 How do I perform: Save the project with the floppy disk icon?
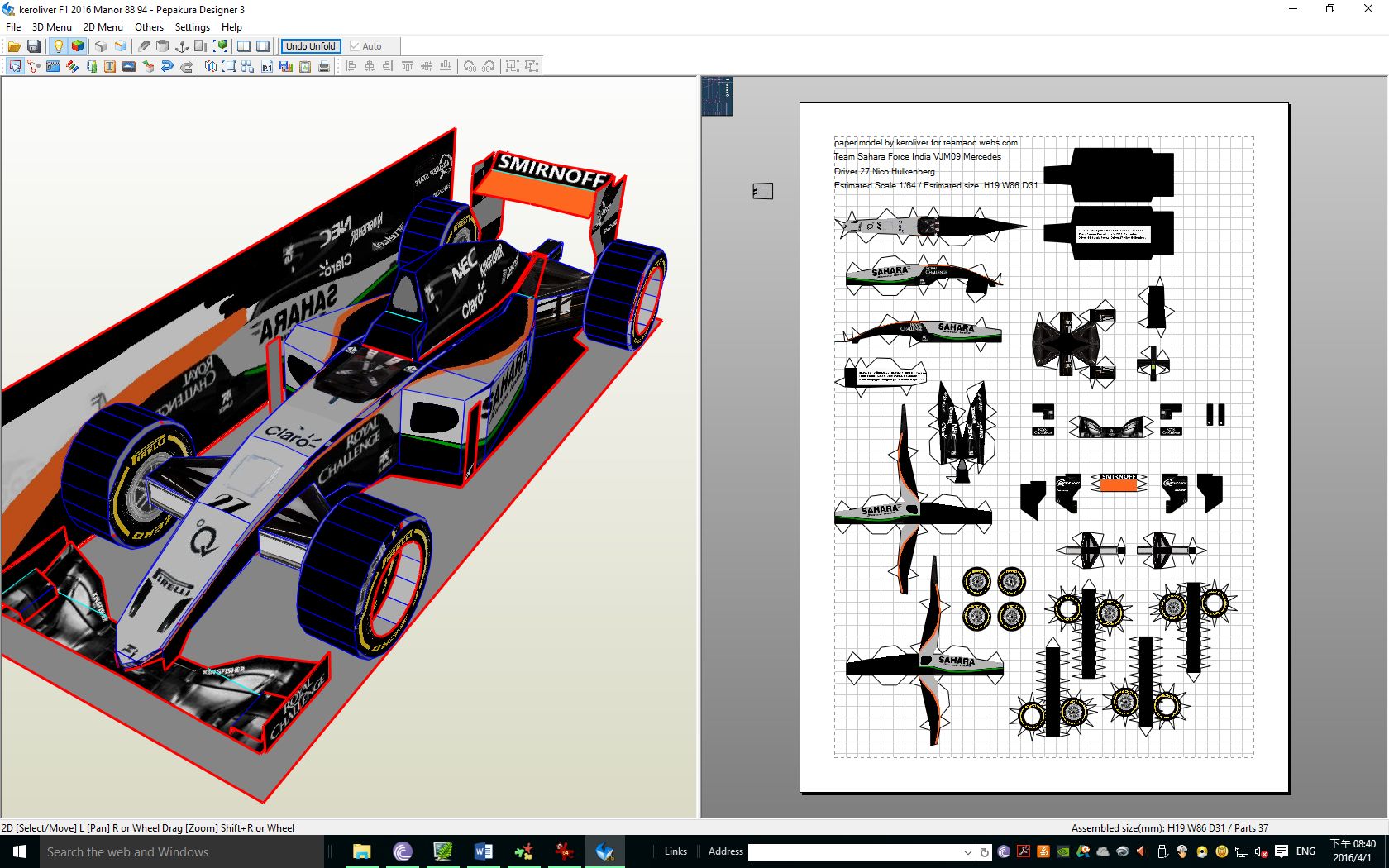[34, 46]
